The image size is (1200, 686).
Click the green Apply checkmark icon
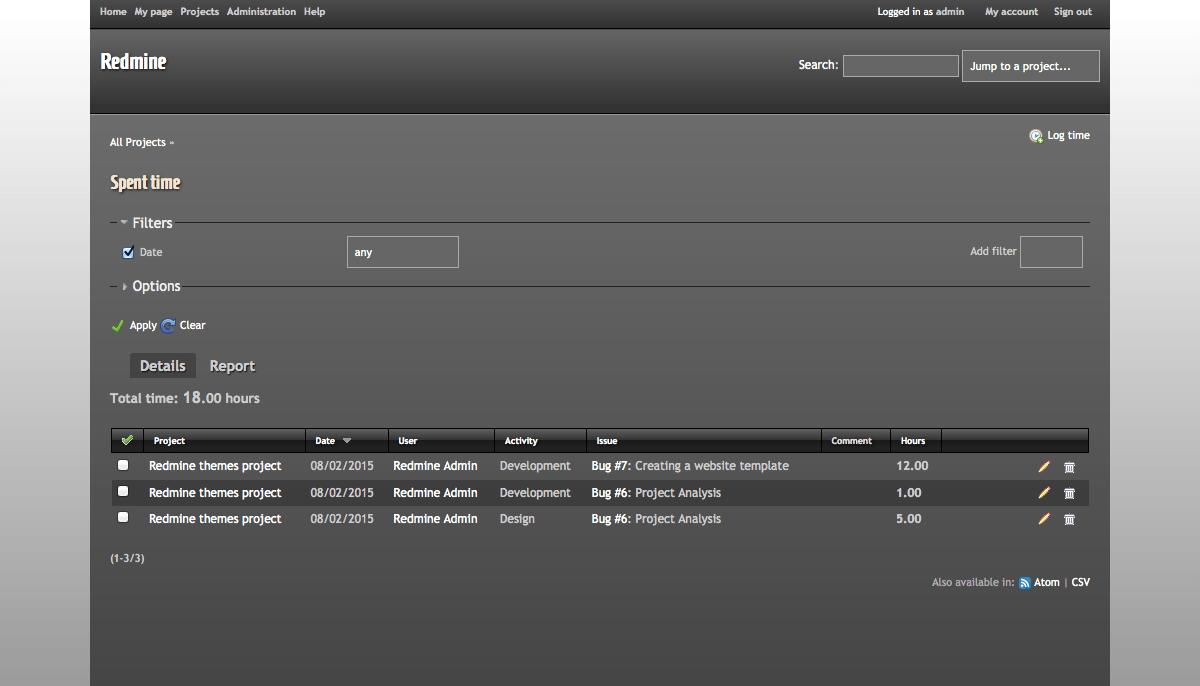(117, 326)
